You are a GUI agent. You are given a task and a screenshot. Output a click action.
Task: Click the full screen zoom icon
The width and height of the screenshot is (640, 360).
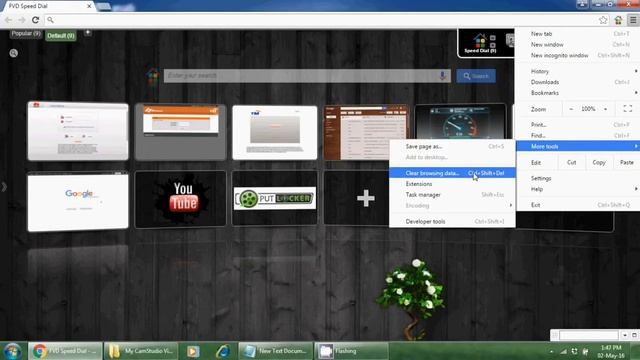(x=627, y=109)
